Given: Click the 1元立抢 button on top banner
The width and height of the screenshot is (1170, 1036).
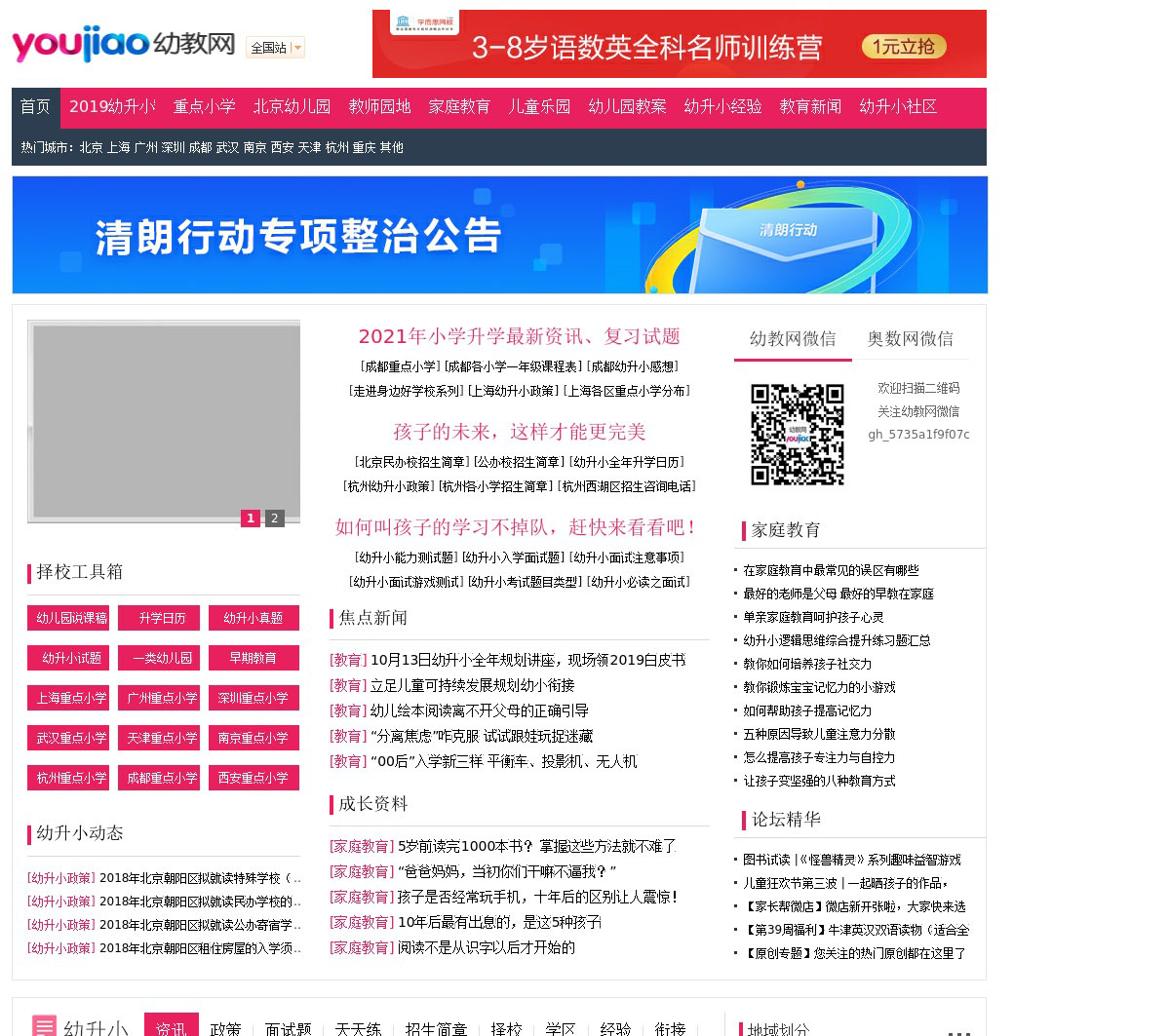Looking at the screenshot, I should [x=903, y=47].
